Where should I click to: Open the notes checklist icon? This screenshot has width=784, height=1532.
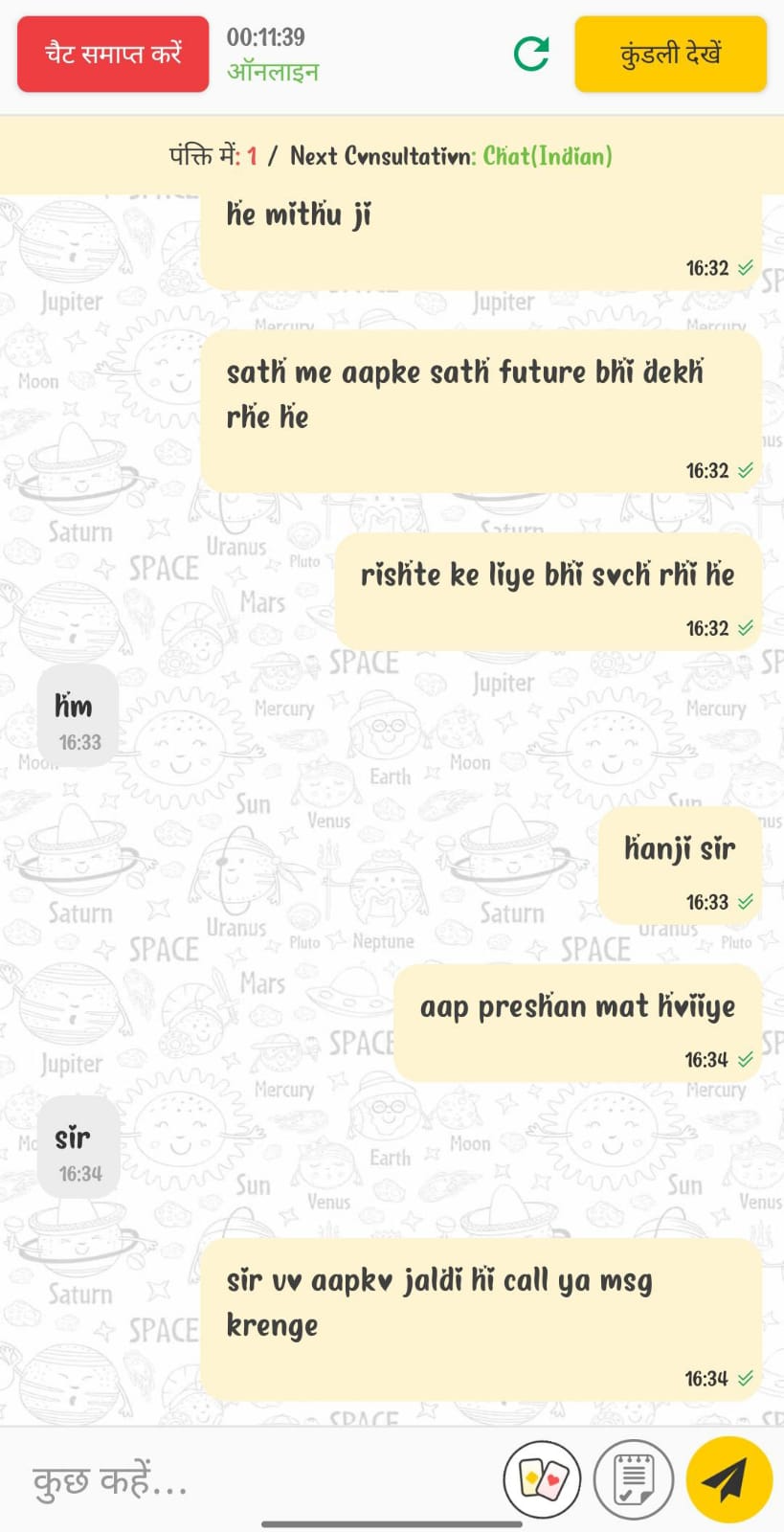633,1479
